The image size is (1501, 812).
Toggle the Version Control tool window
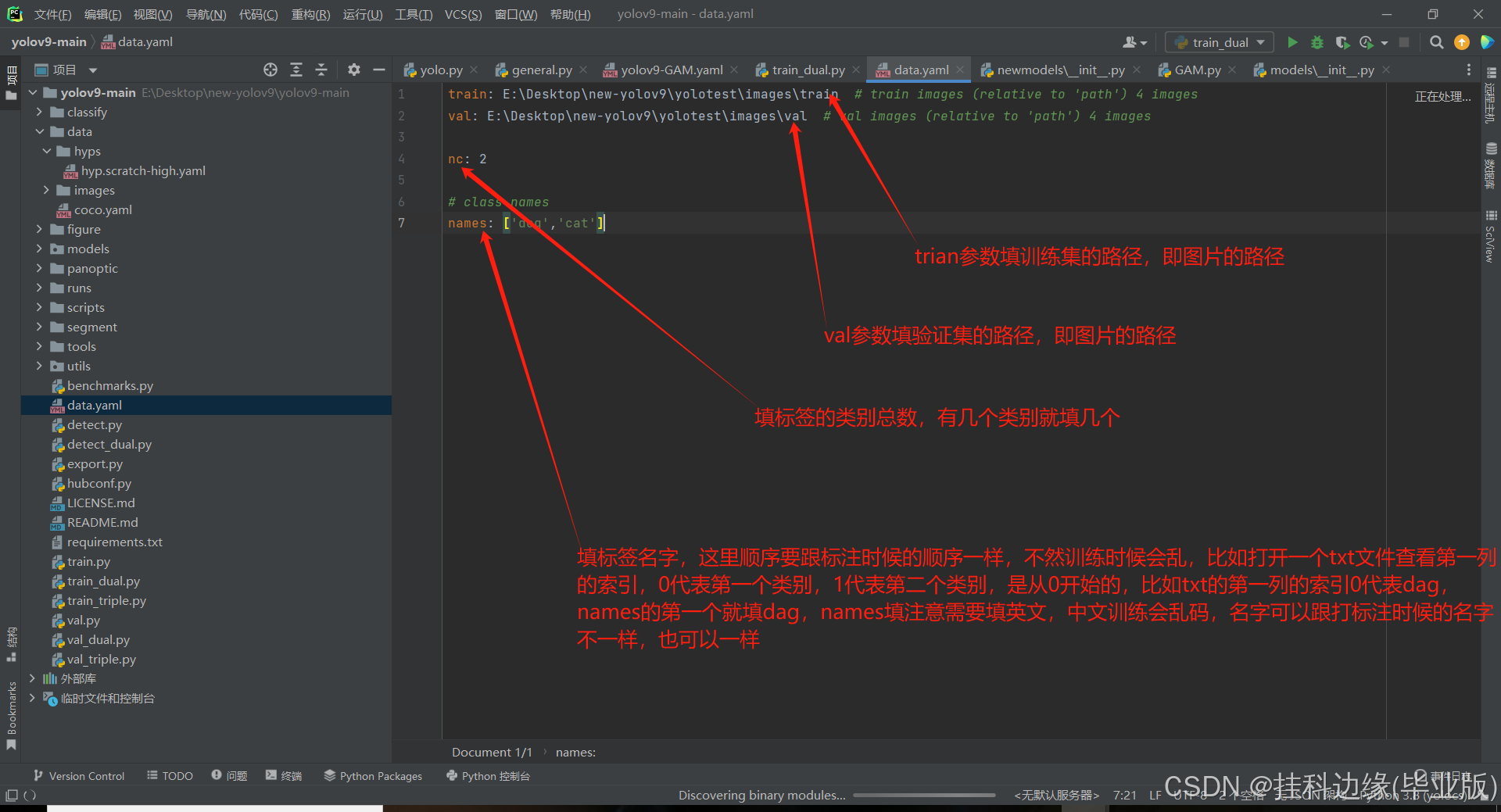79,775
